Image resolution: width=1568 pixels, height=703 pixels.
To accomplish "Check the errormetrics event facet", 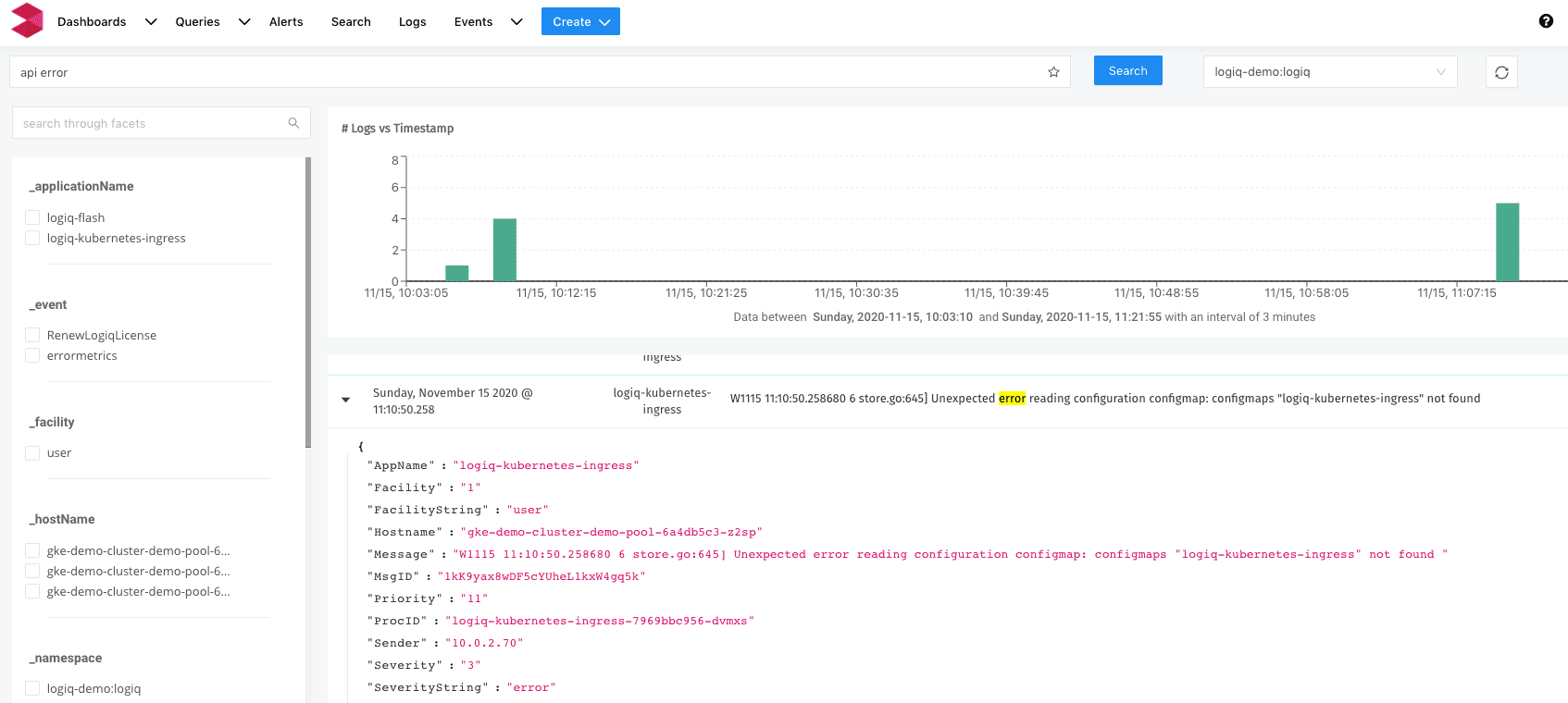I will pyautogui.click(x=32, y=355).
